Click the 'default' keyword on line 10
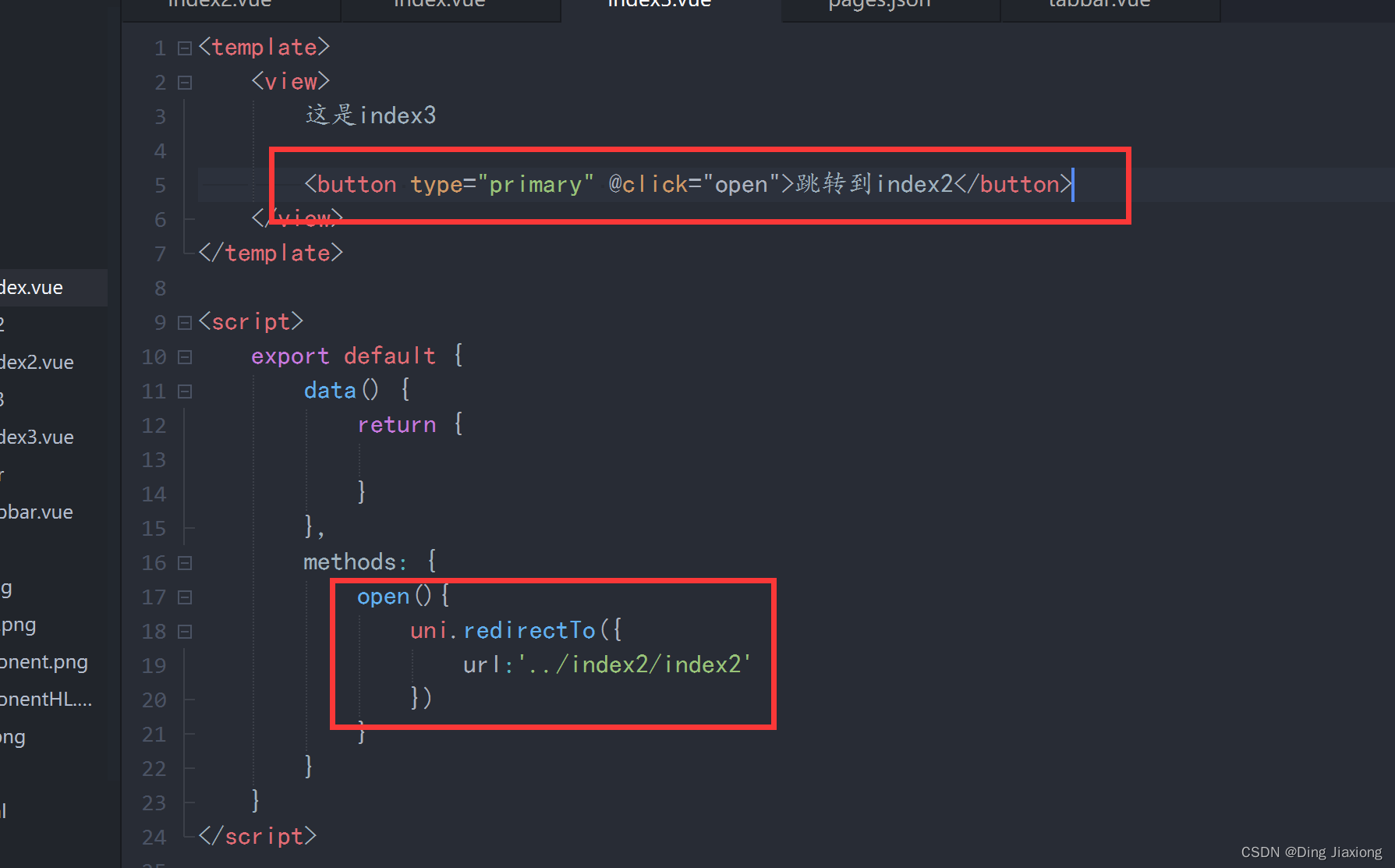 (389, 356)
